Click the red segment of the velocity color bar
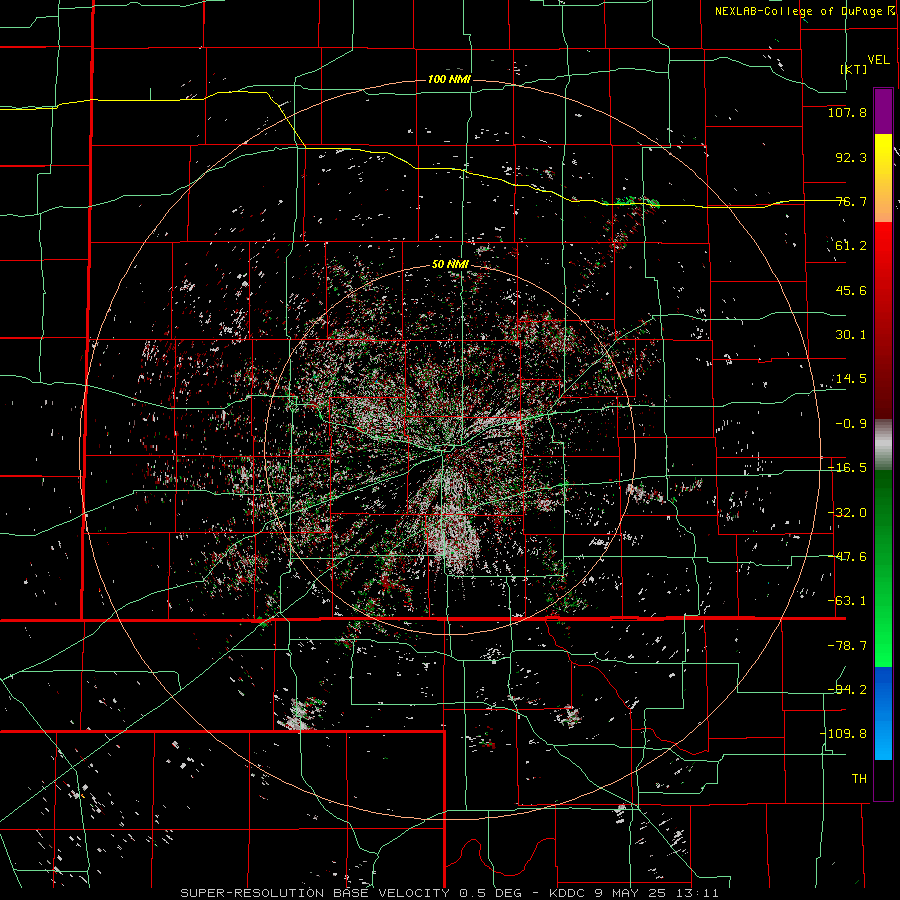The height and width of the screenshot is (900, 900). 883,320
